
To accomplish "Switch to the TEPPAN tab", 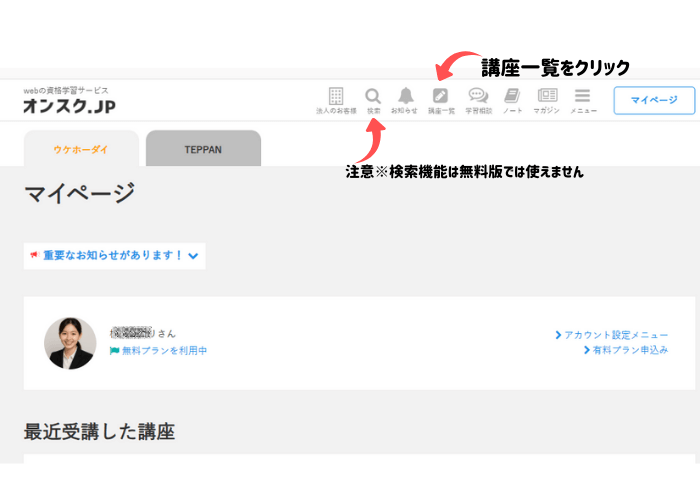I will (x=203, y=149).
